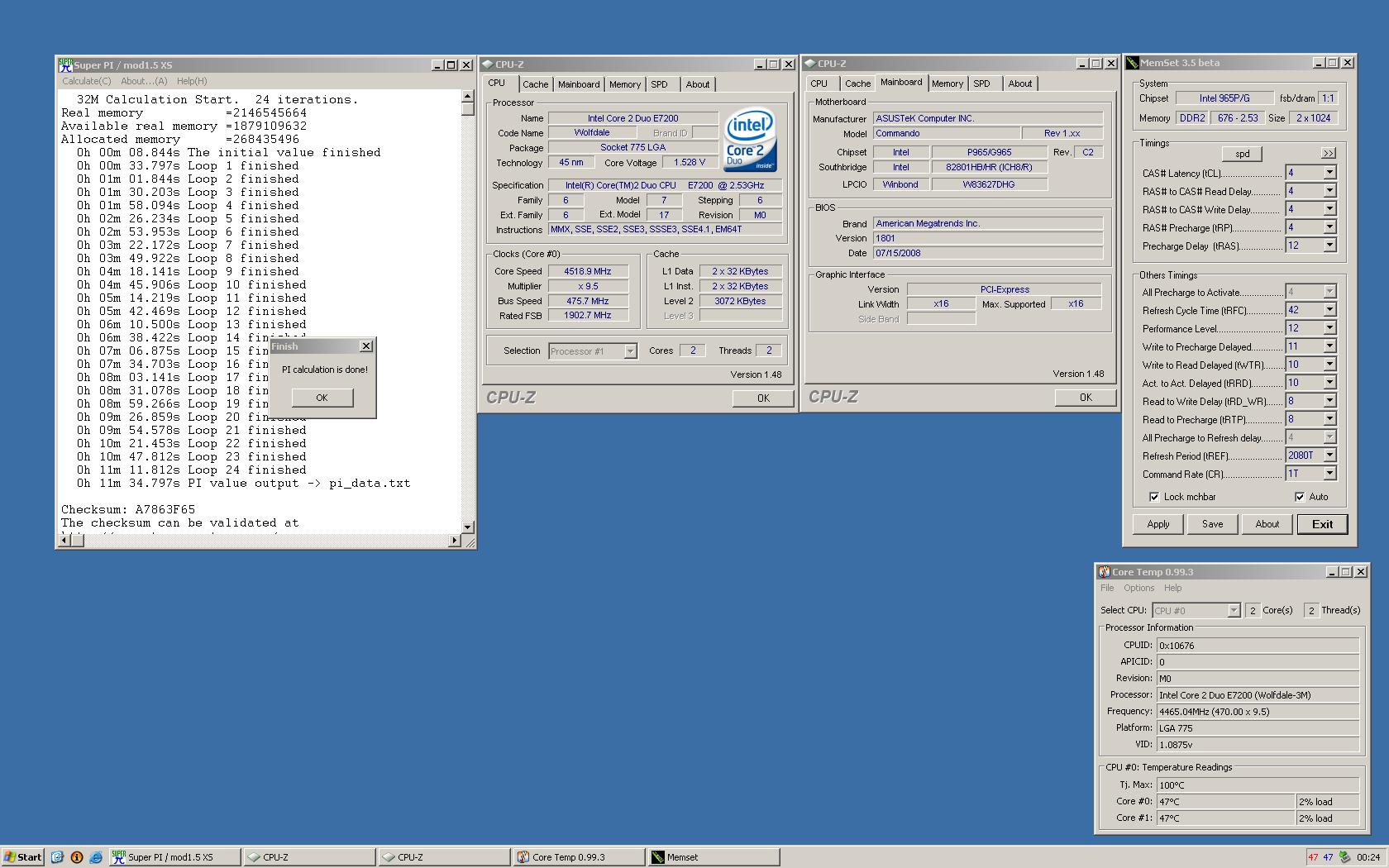Click the green tray icon by the clock
Viewport: 1389px width, 868px height.
1345,857
